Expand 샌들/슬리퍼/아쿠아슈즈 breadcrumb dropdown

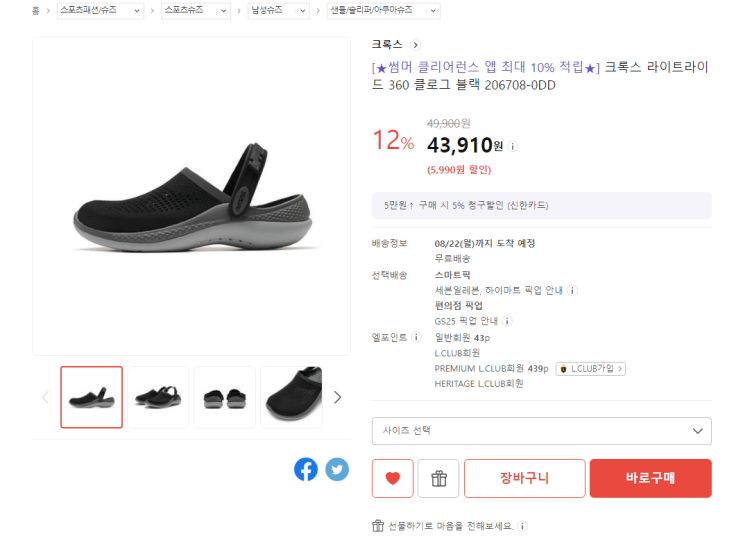pos(384,10)
